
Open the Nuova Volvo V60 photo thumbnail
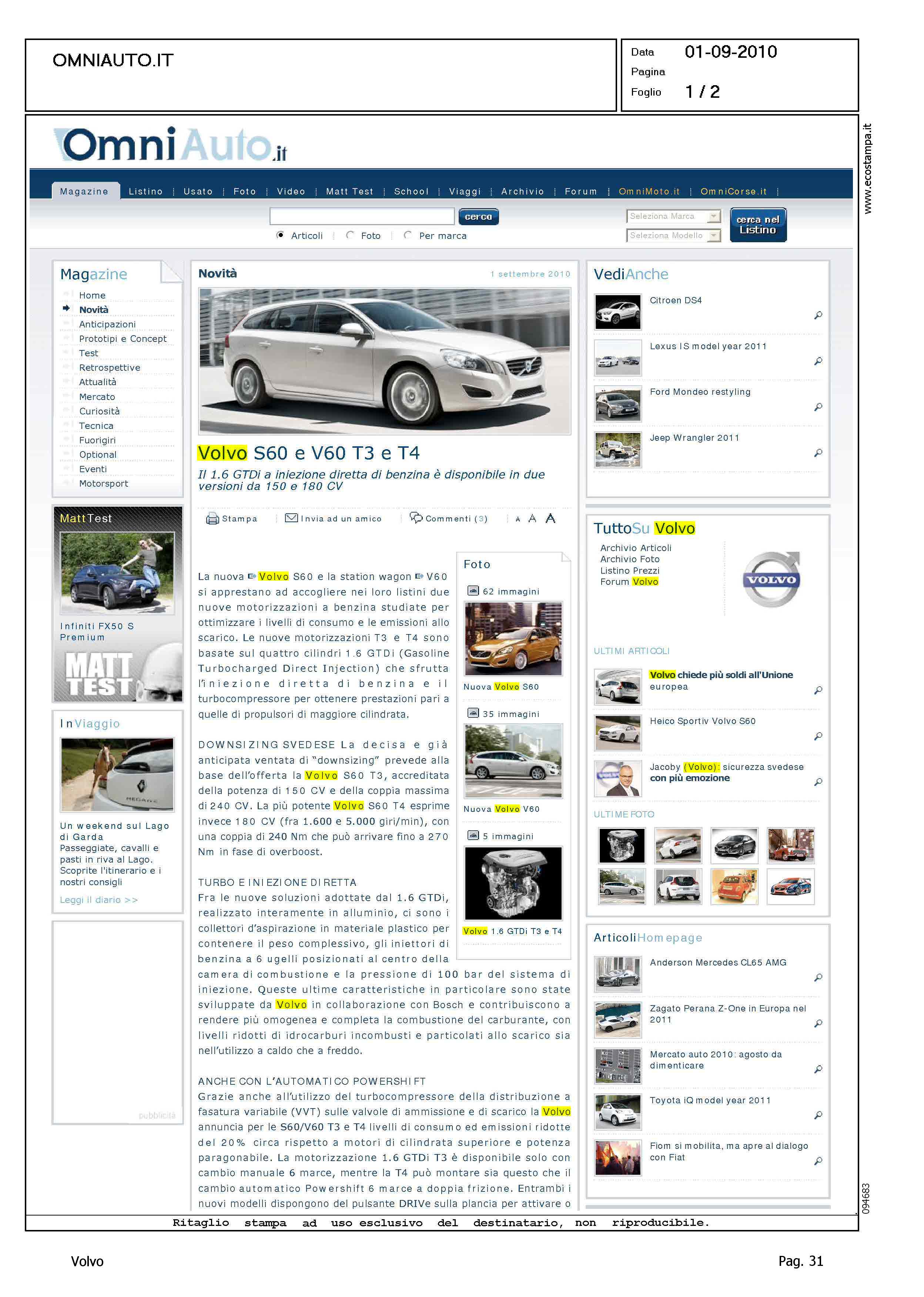tap(513, 760)
